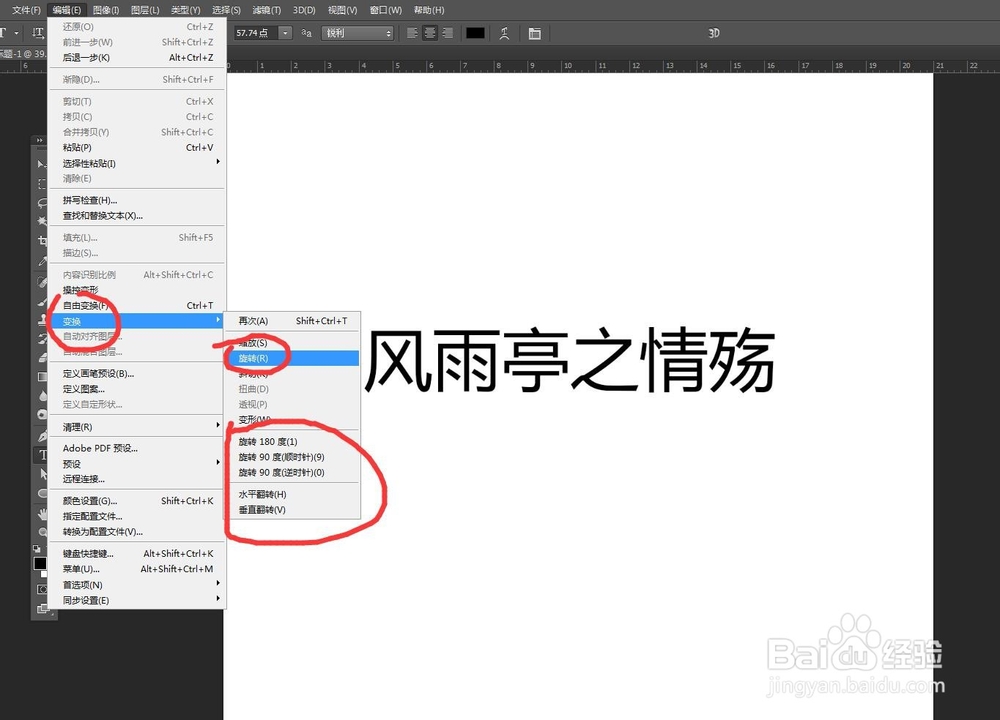The width and height of the screenshot is (1000, 720).
Task: Click the 57.74 点 font size field
Action: point(256,33)
